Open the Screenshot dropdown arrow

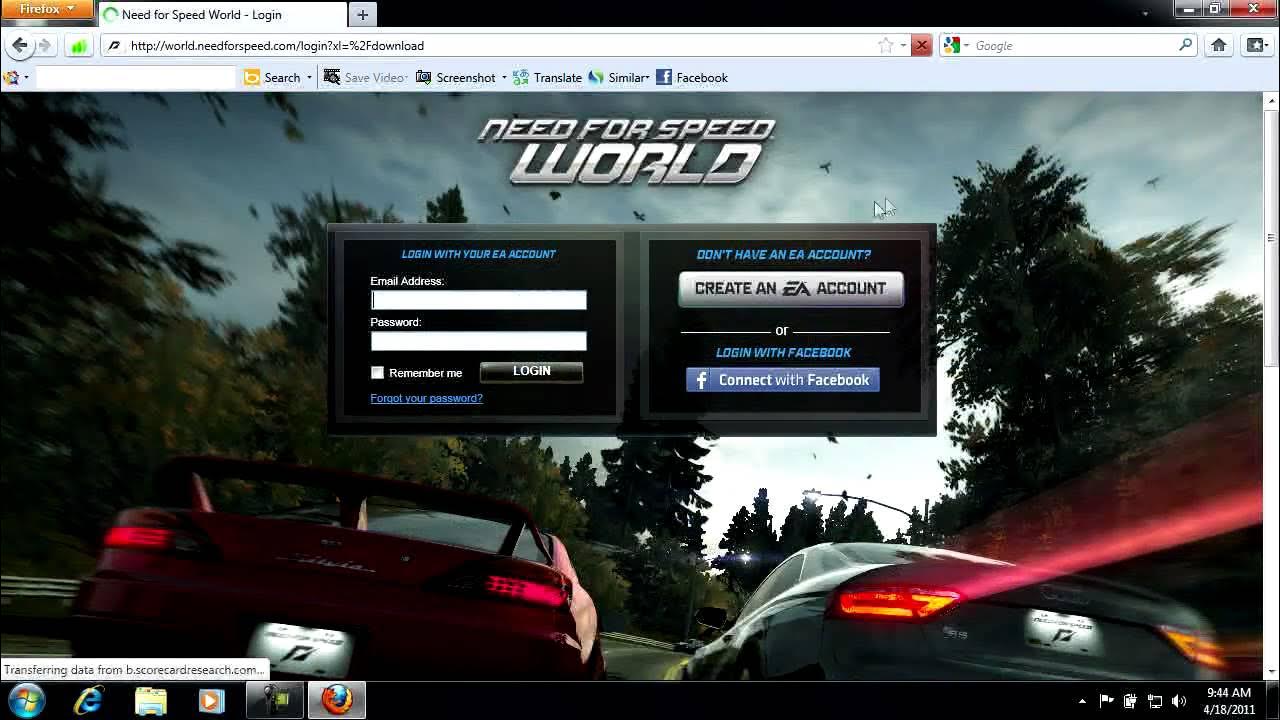tap(504, 77)
